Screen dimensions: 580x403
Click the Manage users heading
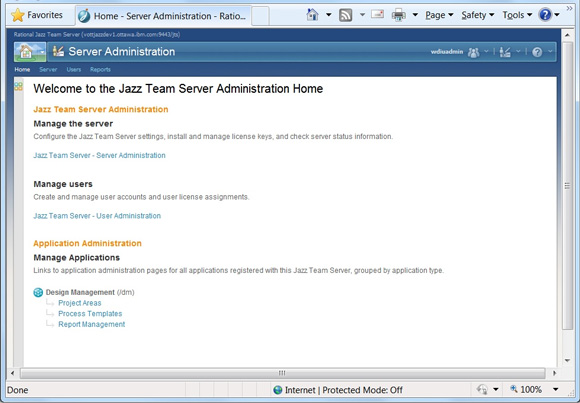click(63, 184)
